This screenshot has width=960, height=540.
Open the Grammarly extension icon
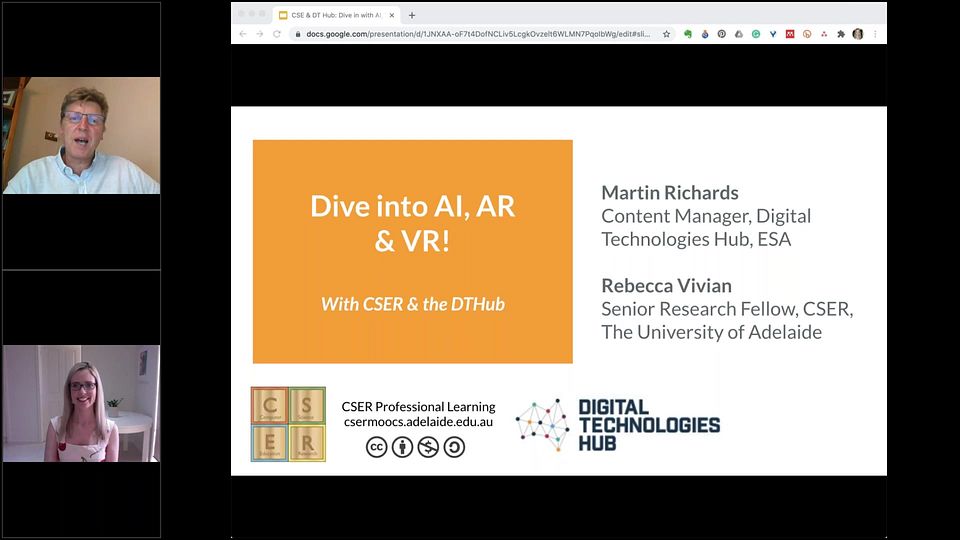(x=756, y=34)
